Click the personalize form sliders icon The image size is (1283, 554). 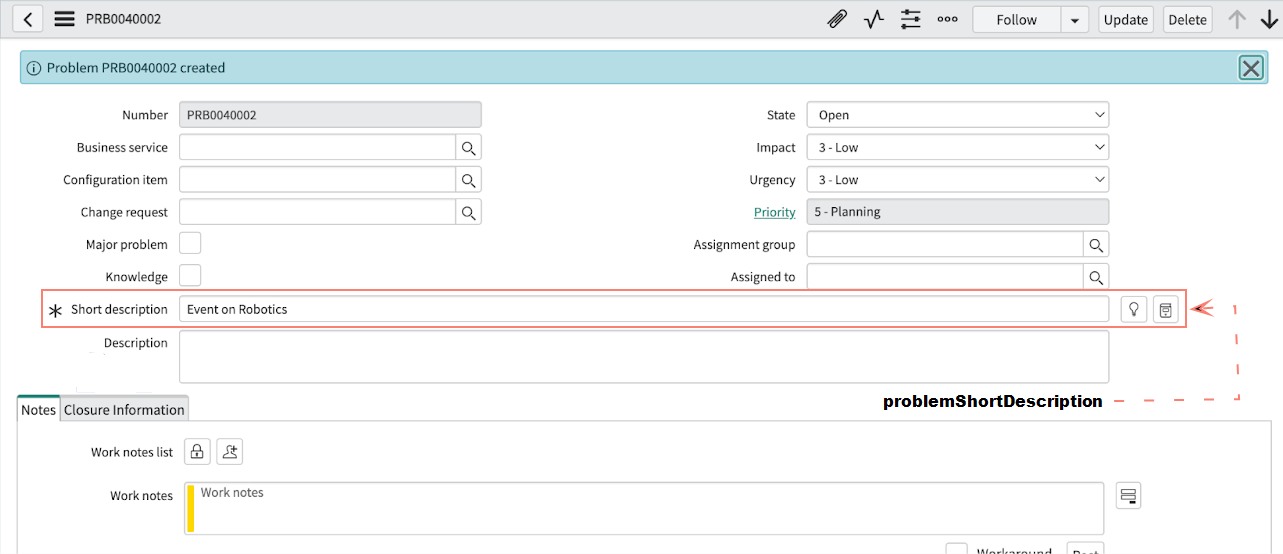pos(911,19)
